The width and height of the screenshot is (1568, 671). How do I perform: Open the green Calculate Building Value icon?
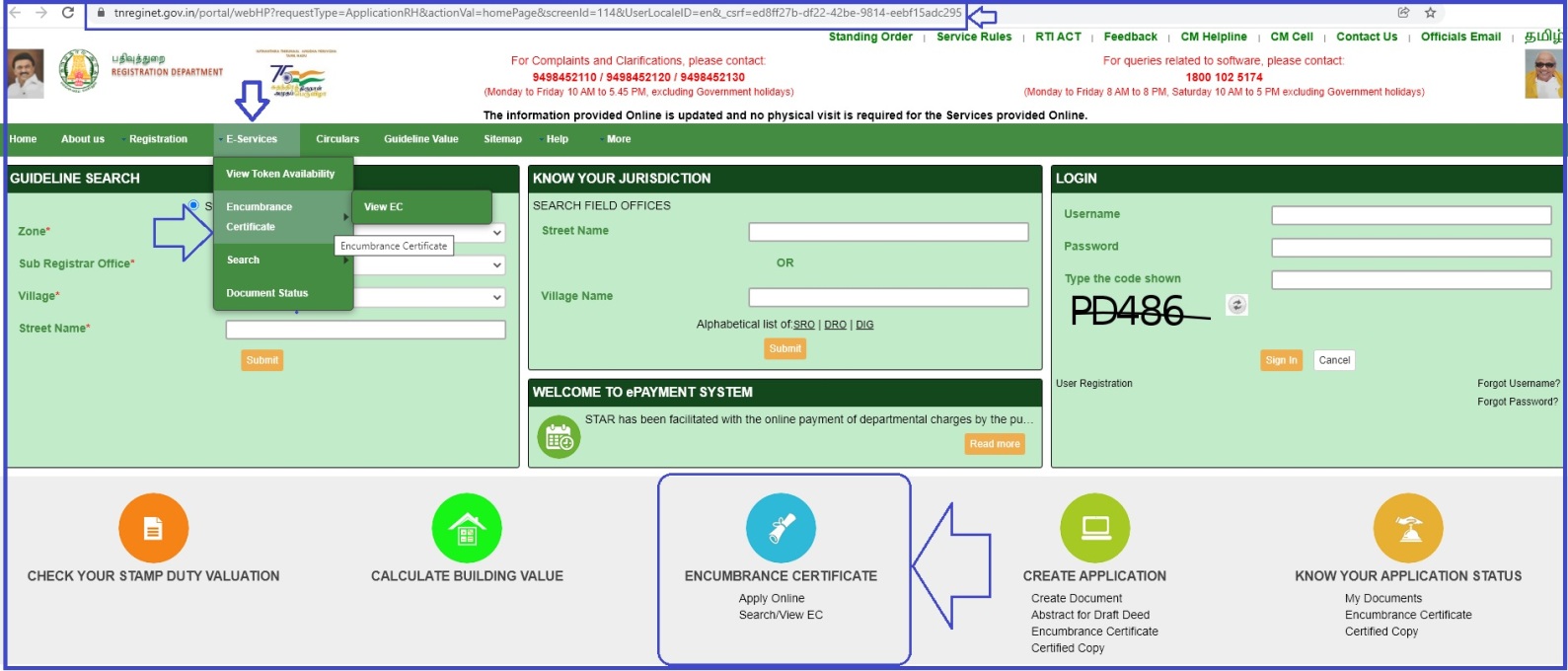pos(467,529)
